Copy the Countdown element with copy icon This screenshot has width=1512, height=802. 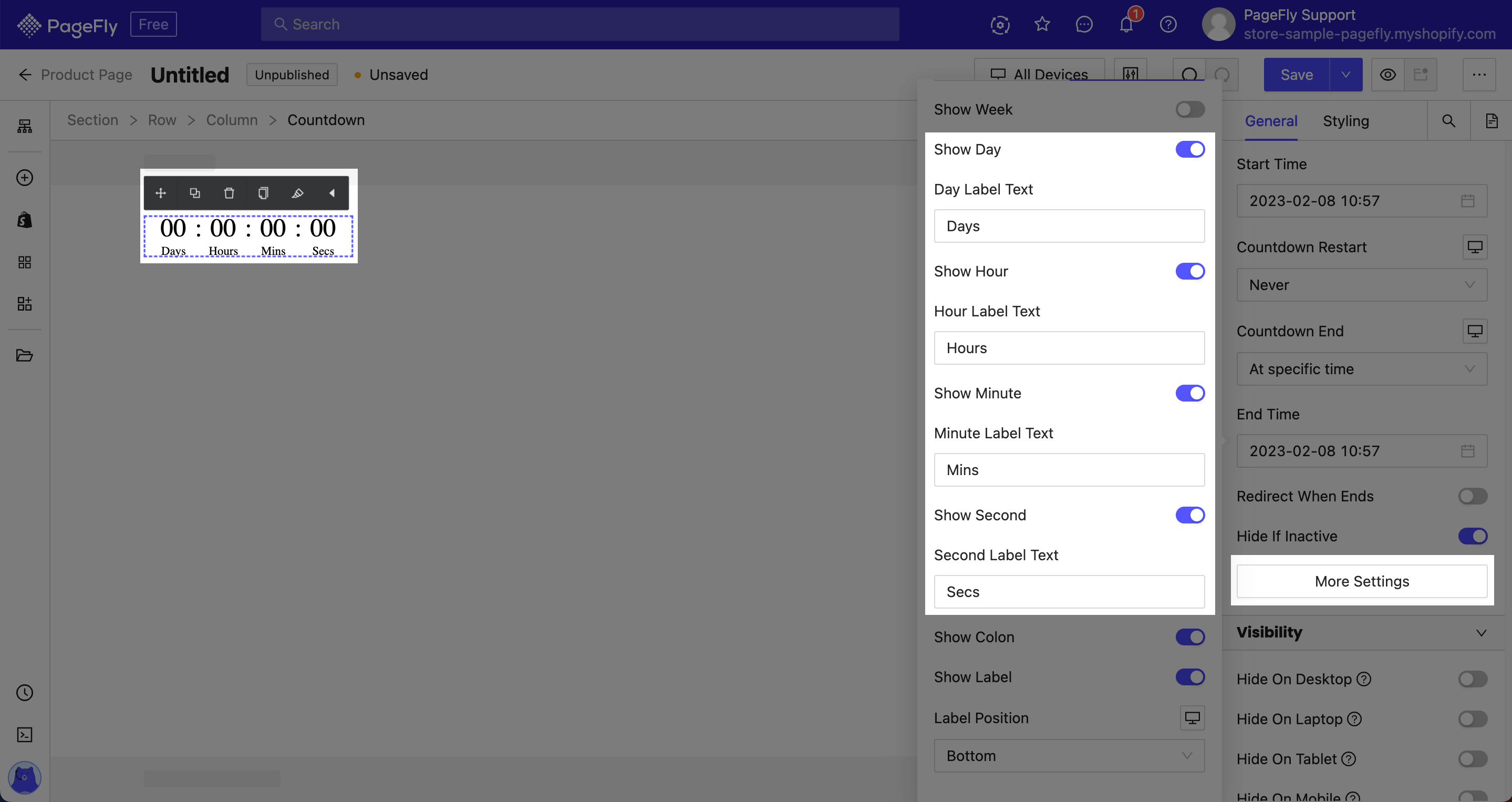pos(264,193)
